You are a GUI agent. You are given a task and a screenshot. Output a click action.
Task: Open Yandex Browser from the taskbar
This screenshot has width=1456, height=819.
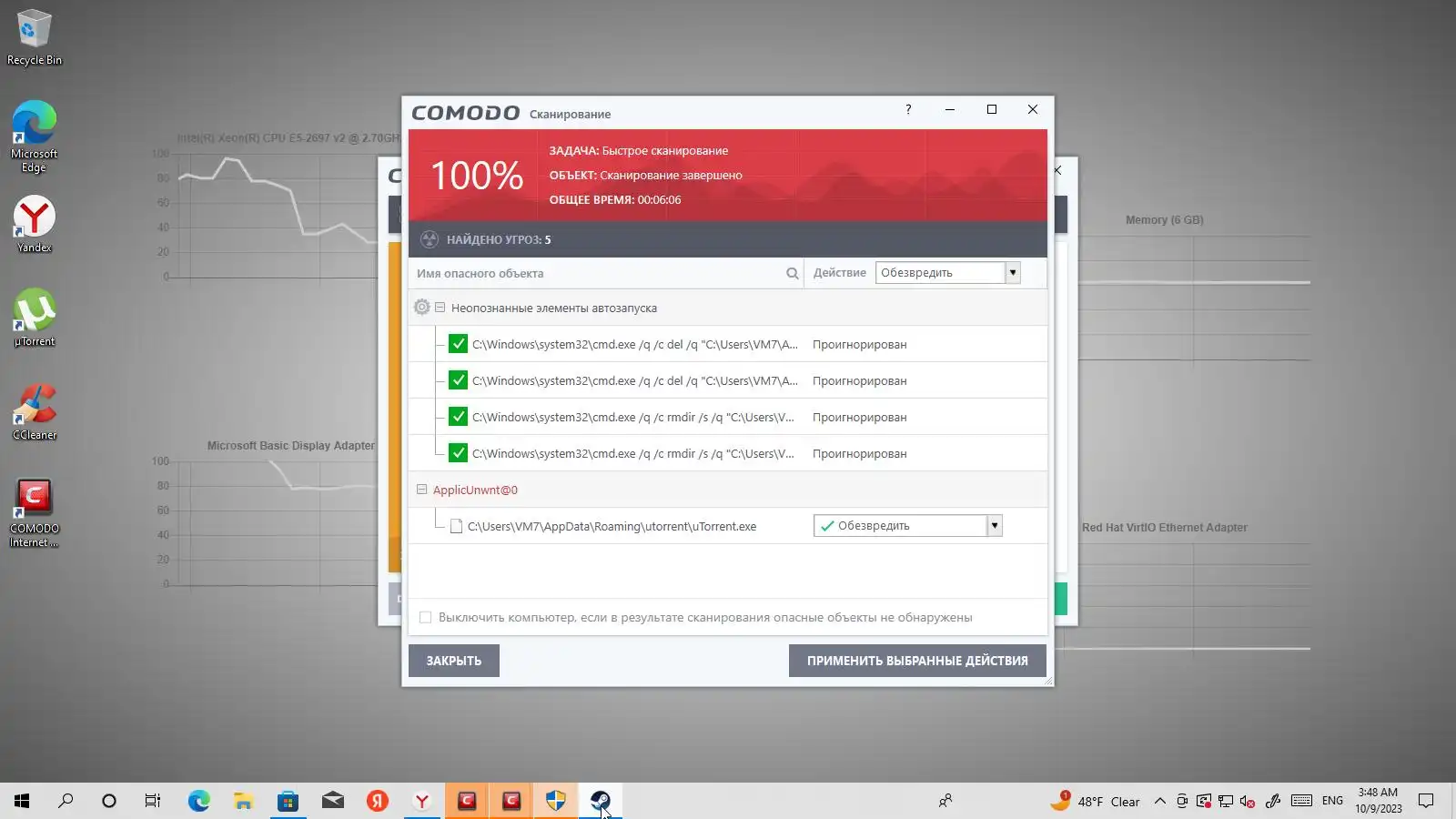(x=421, y=801)
